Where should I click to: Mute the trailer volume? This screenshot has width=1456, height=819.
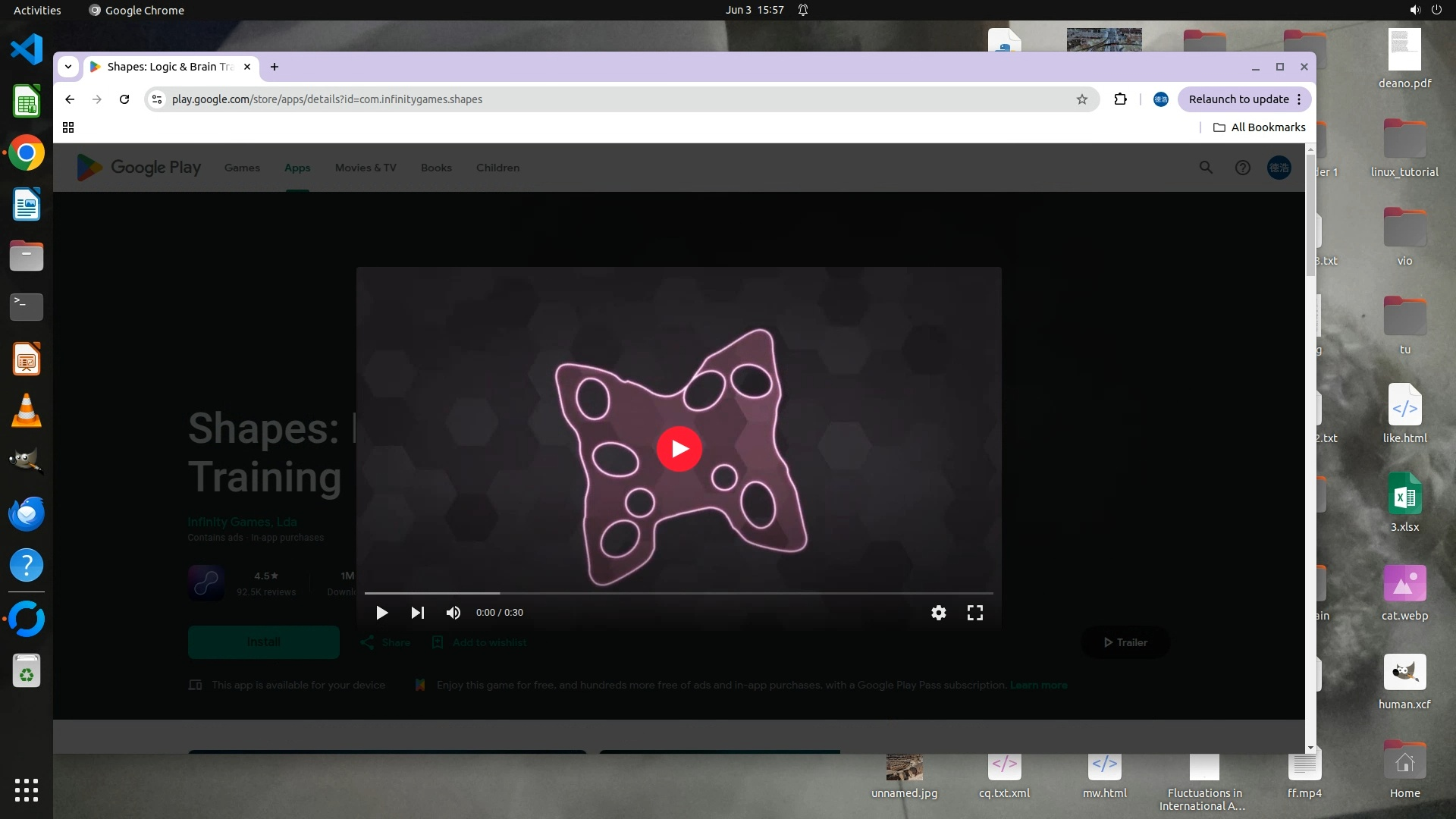click(x=453, y=613)
